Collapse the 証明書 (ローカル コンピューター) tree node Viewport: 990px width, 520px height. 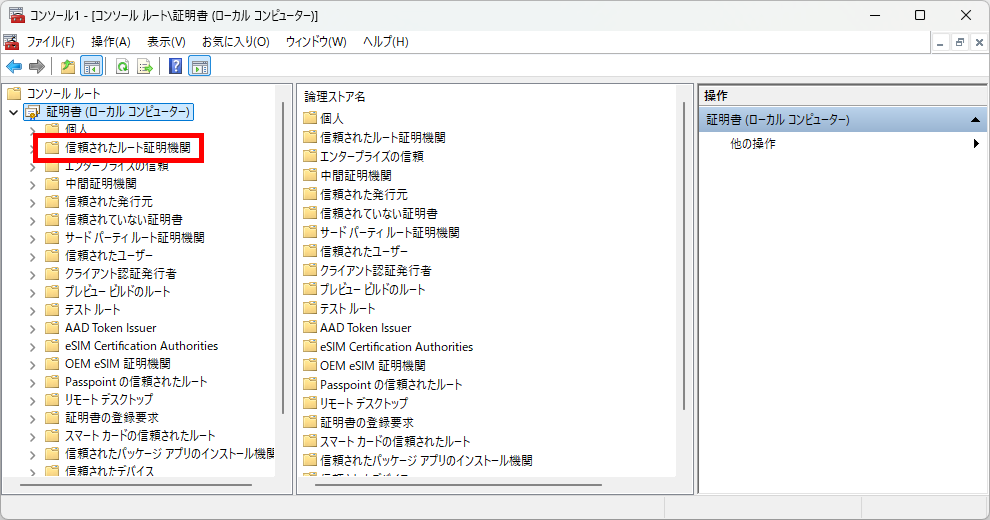click(13, 112)
